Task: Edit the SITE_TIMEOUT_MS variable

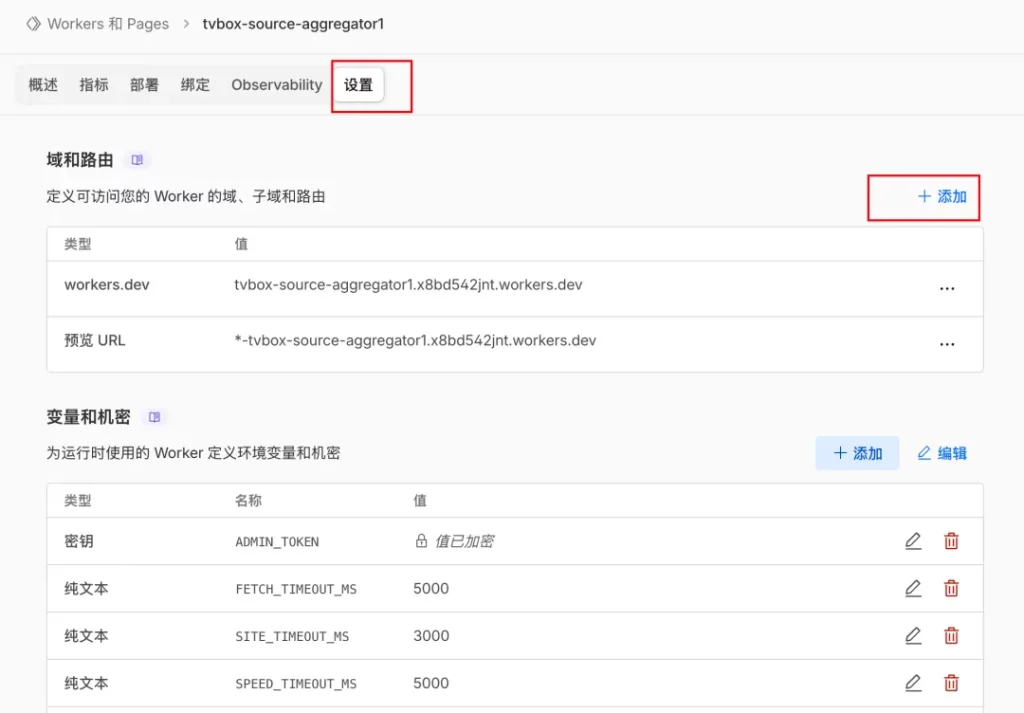Action: point(913,636)
